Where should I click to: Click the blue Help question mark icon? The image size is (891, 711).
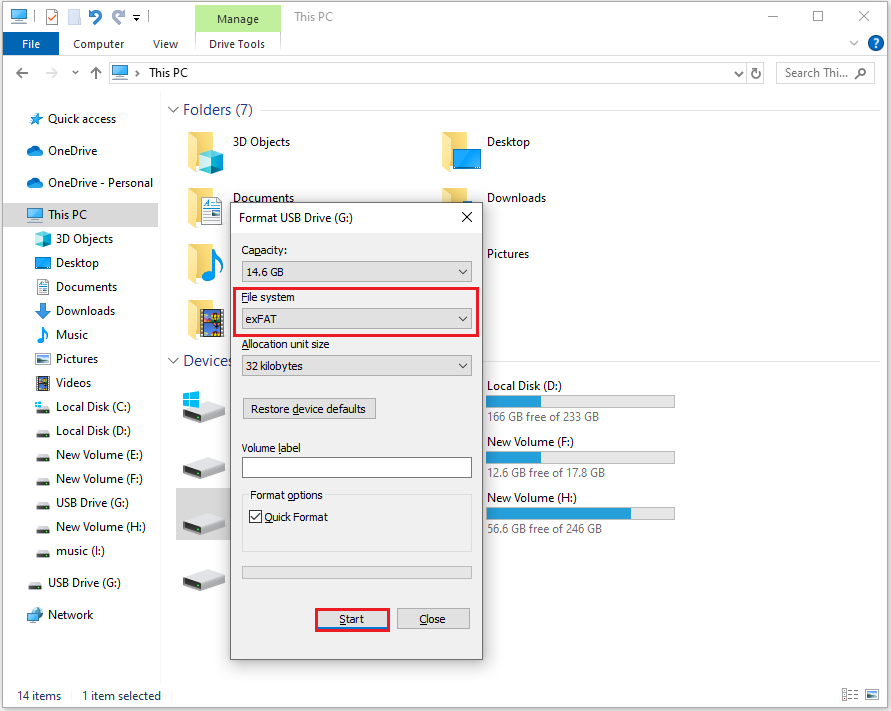[x=876, y=43]
